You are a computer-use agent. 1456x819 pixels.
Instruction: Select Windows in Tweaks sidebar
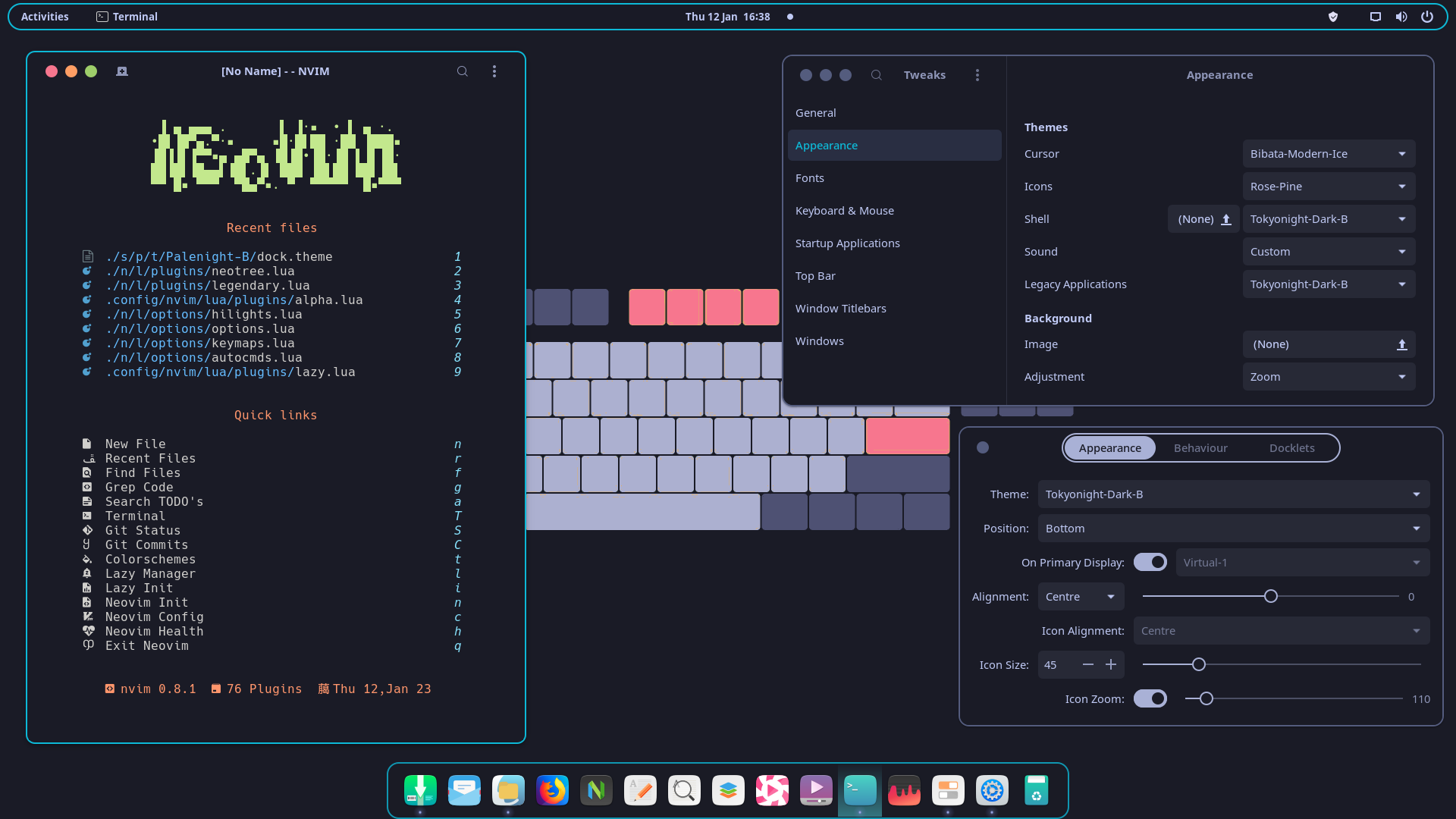(894, 341)
